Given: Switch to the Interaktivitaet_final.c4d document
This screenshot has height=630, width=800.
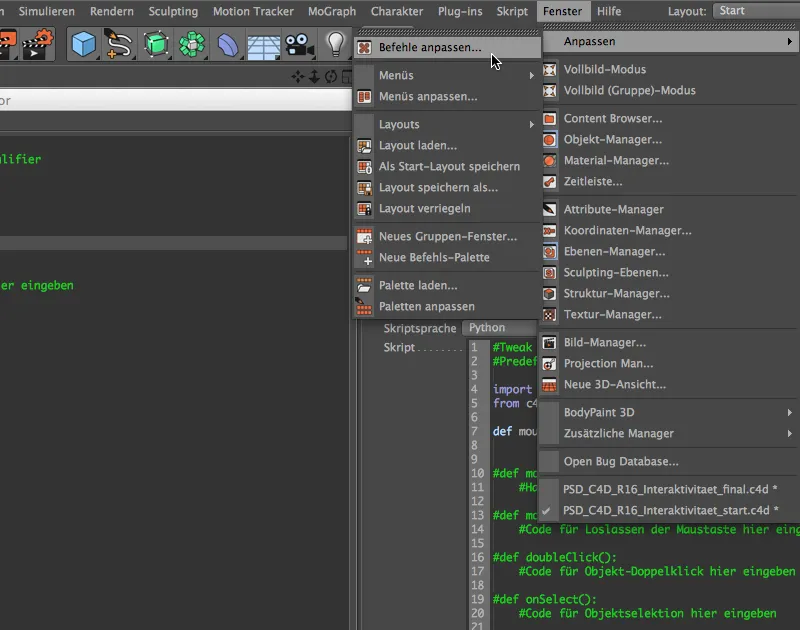Looking at the screenshot, I should tap(670, 490).
